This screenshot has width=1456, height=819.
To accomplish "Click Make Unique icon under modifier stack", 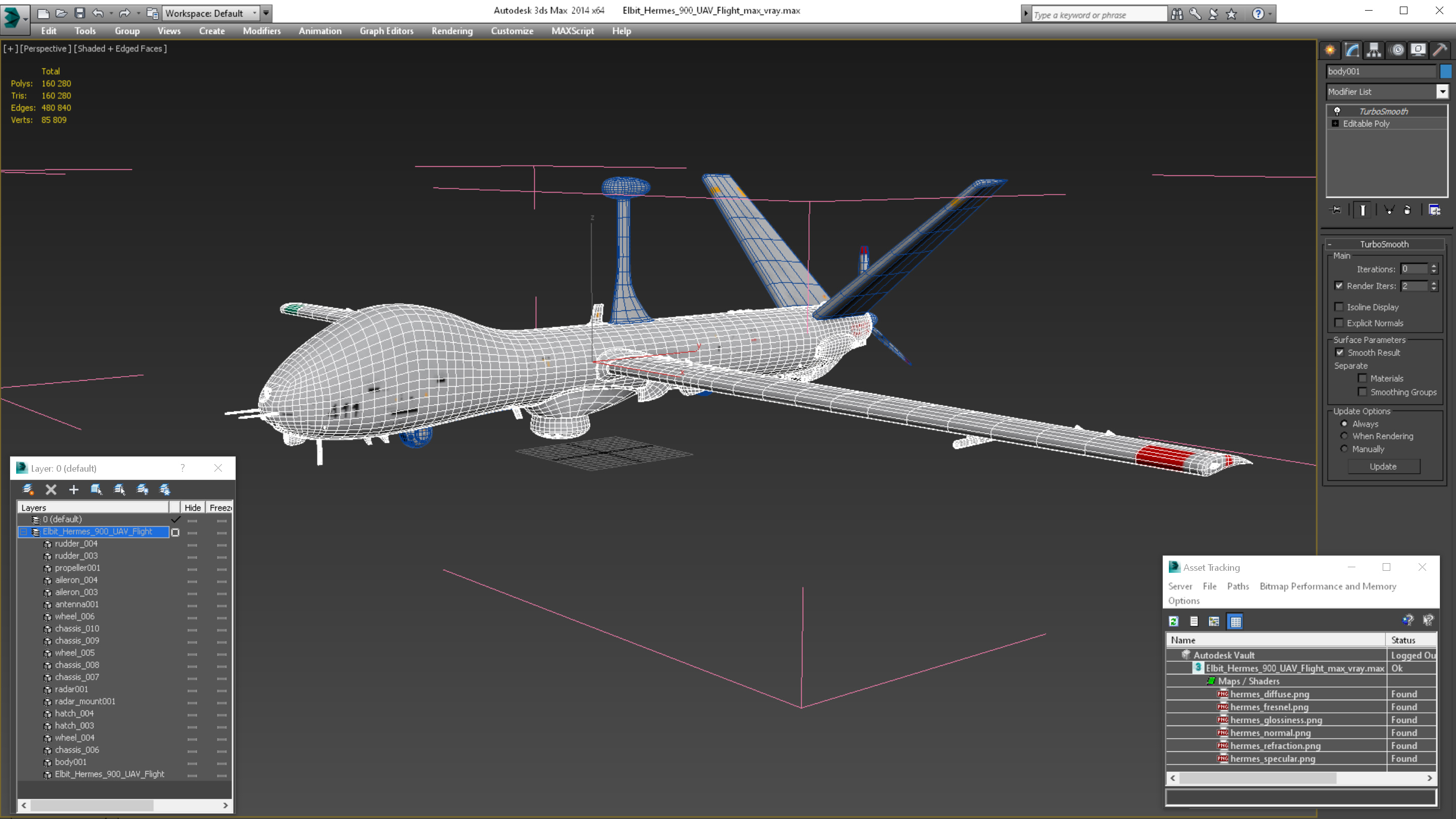I will click(x=1389, y=210).
